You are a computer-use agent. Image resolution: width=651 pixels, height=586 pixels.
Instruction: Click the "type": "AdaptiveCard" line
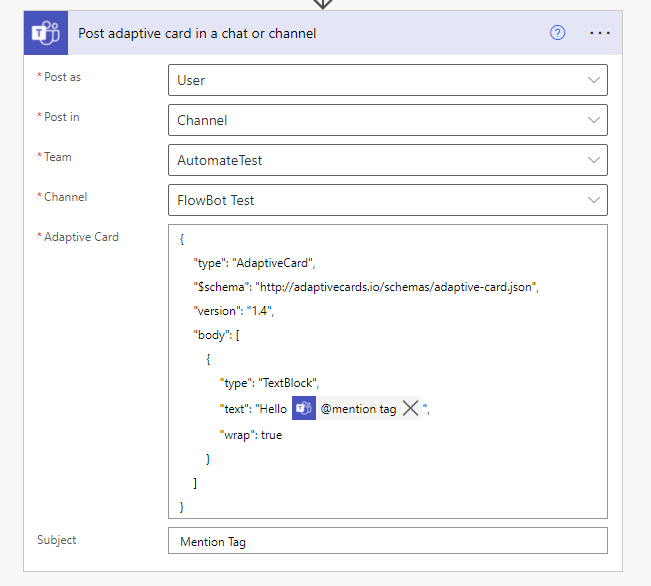254,263
